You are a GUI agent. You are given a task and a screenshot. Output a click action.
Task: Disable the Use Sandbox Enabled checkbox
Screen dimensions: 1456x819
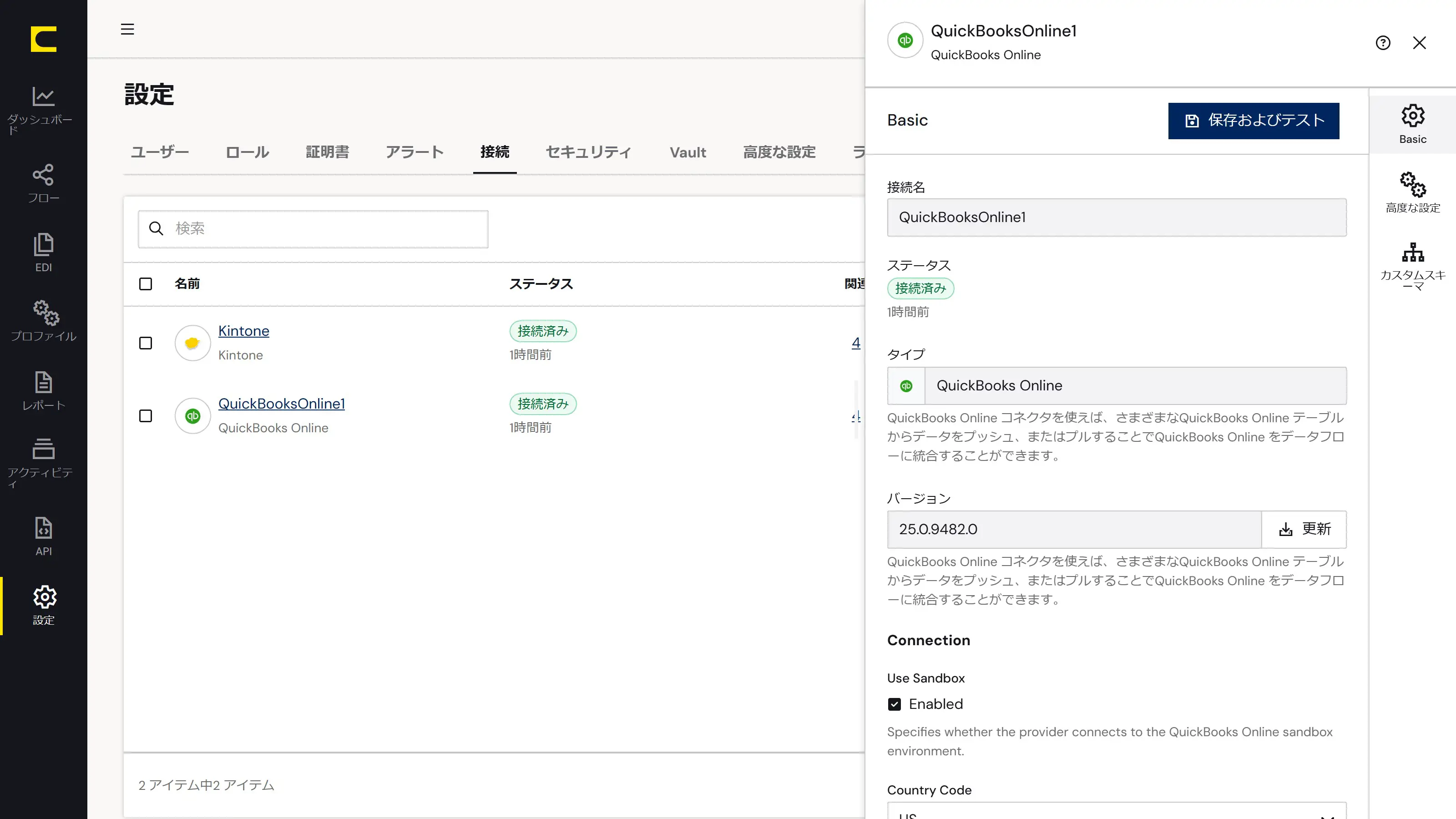click(894, 704)
